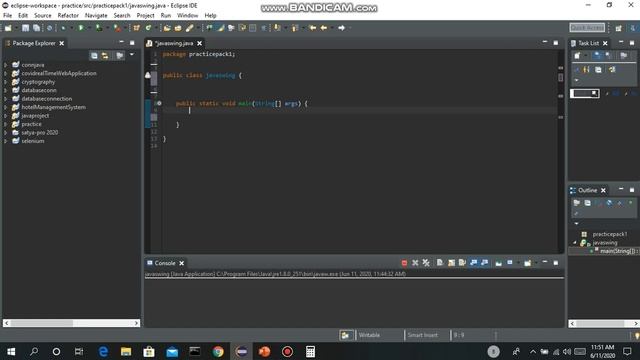Open the File menu
Screen dimensions: 640x360
7,16
